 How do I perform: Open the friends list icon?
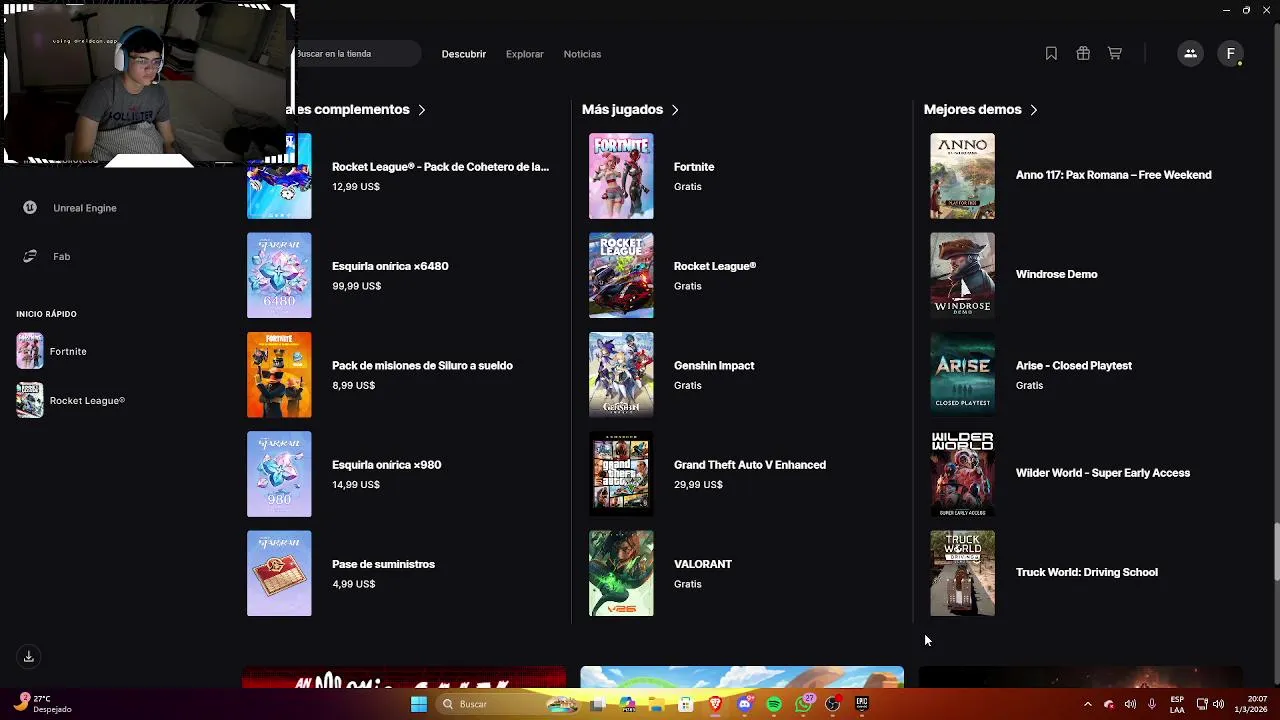pyautogui.click(x=1190, y=54)
